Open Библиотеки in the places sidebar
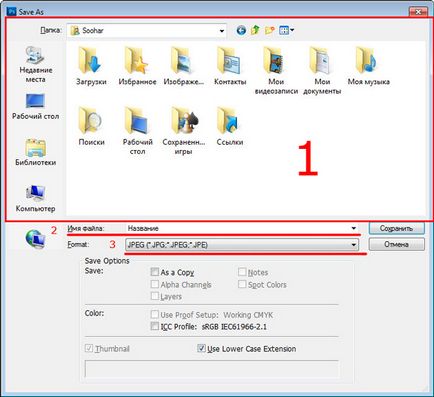434x397 pixels. coord(35,152)
